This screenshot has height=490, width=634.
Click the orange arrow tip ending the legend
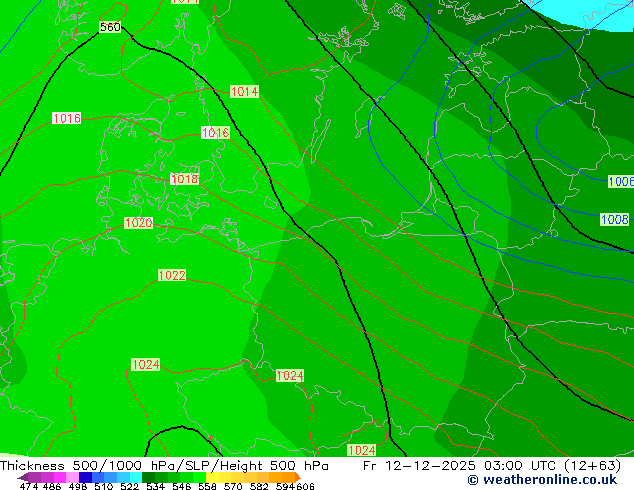coord(298,477)
